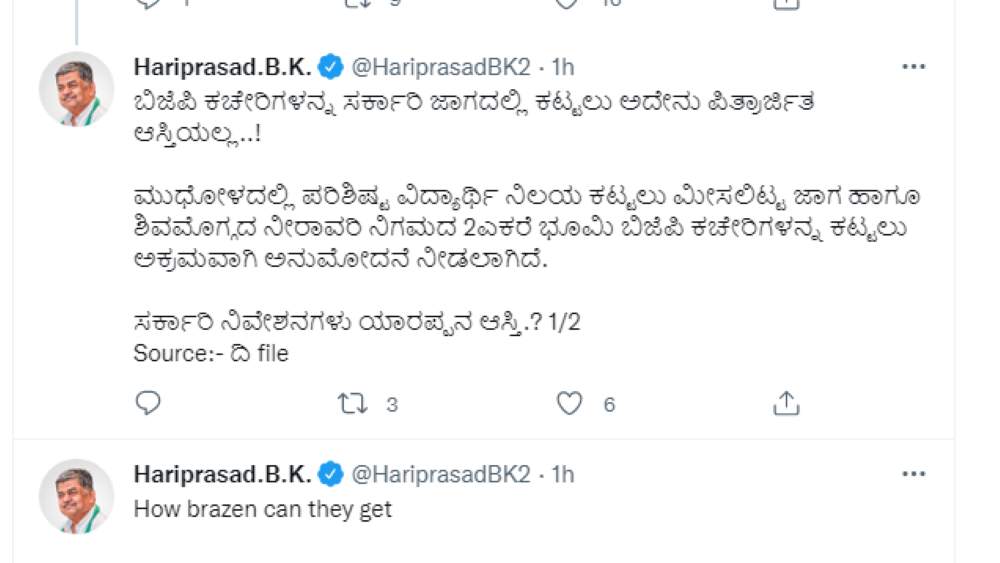This screenshot has height=563, width=1000.
Task: Like the tweet with 6 likes
Action: point(569,403)
